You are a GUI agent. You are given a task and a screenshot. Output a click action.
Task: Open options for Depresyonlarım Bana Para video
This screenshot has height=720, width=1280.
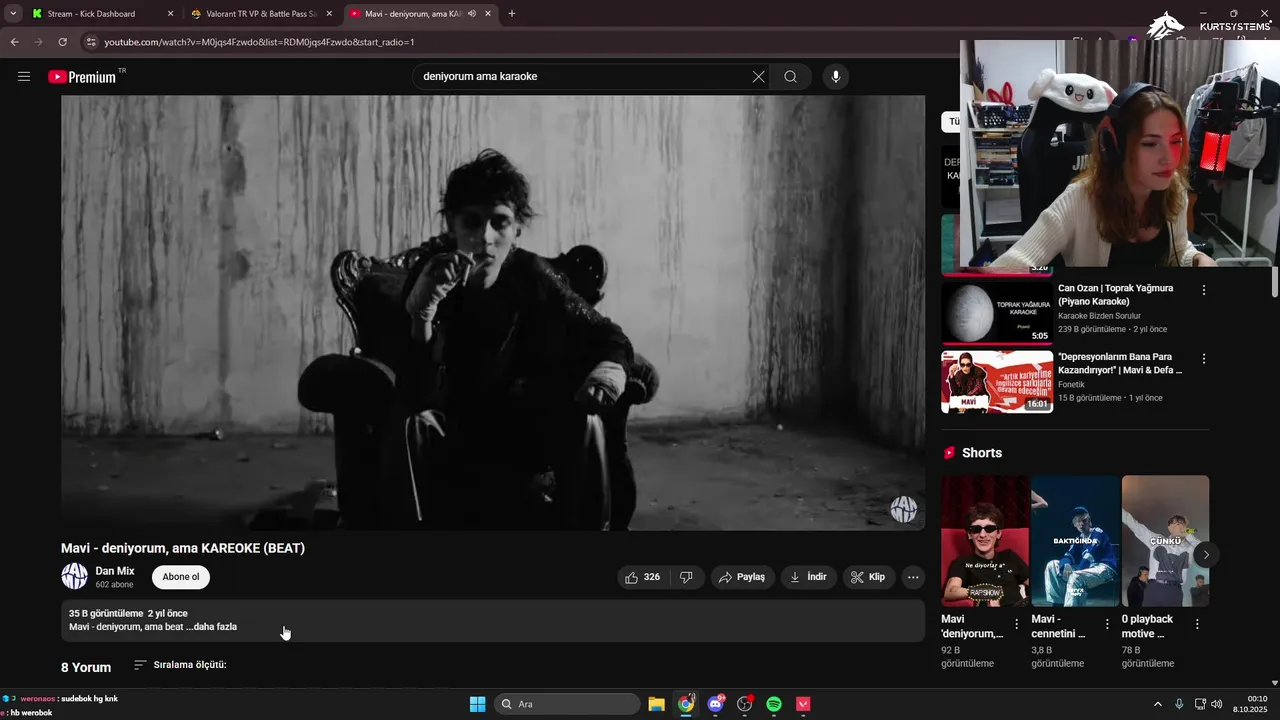click(x=1204, y=359)
